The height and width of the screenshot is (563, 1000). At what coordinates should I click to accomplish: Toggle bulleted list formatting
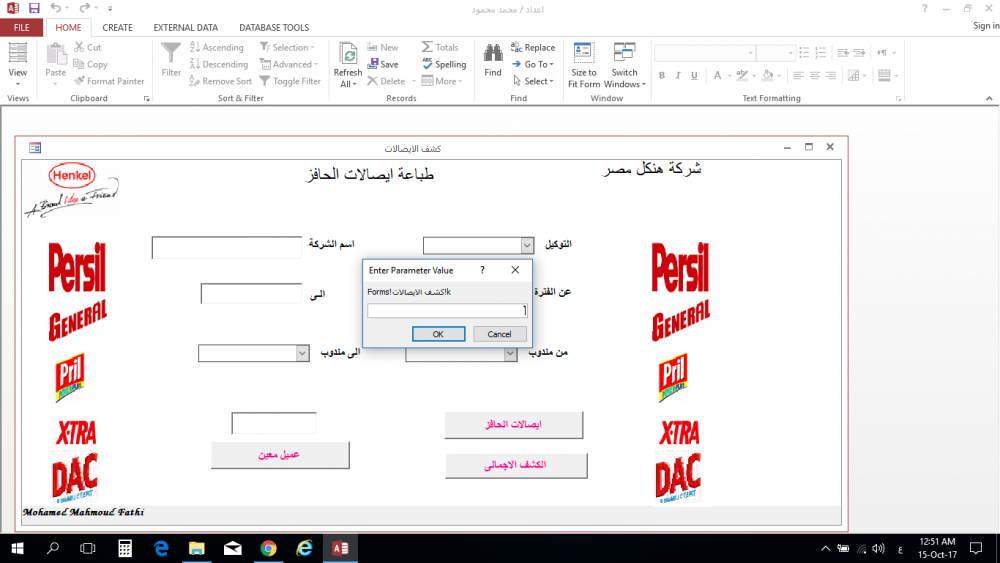point(804,52)
